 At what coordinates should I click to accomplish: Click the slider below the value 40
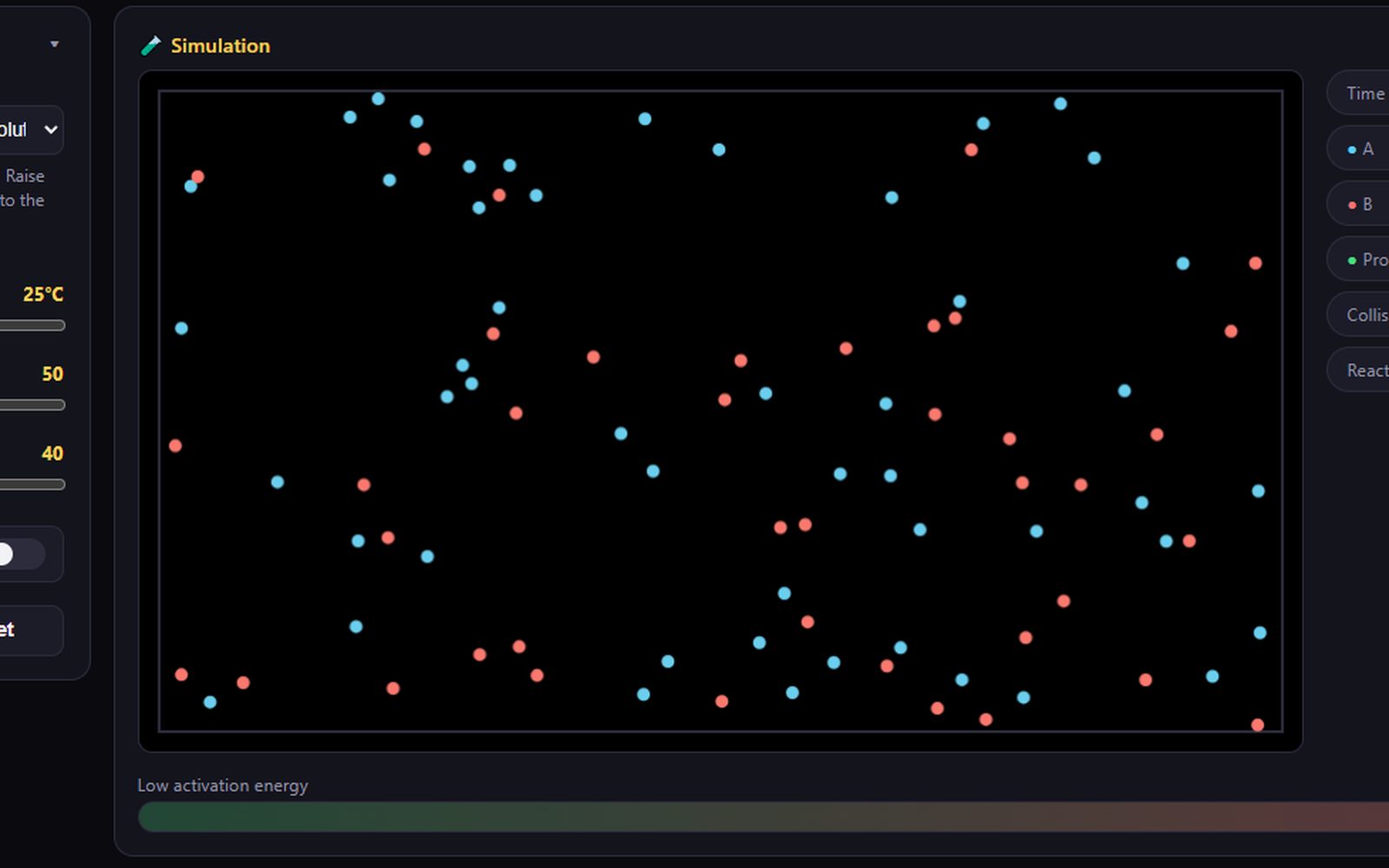coord(32,484)
